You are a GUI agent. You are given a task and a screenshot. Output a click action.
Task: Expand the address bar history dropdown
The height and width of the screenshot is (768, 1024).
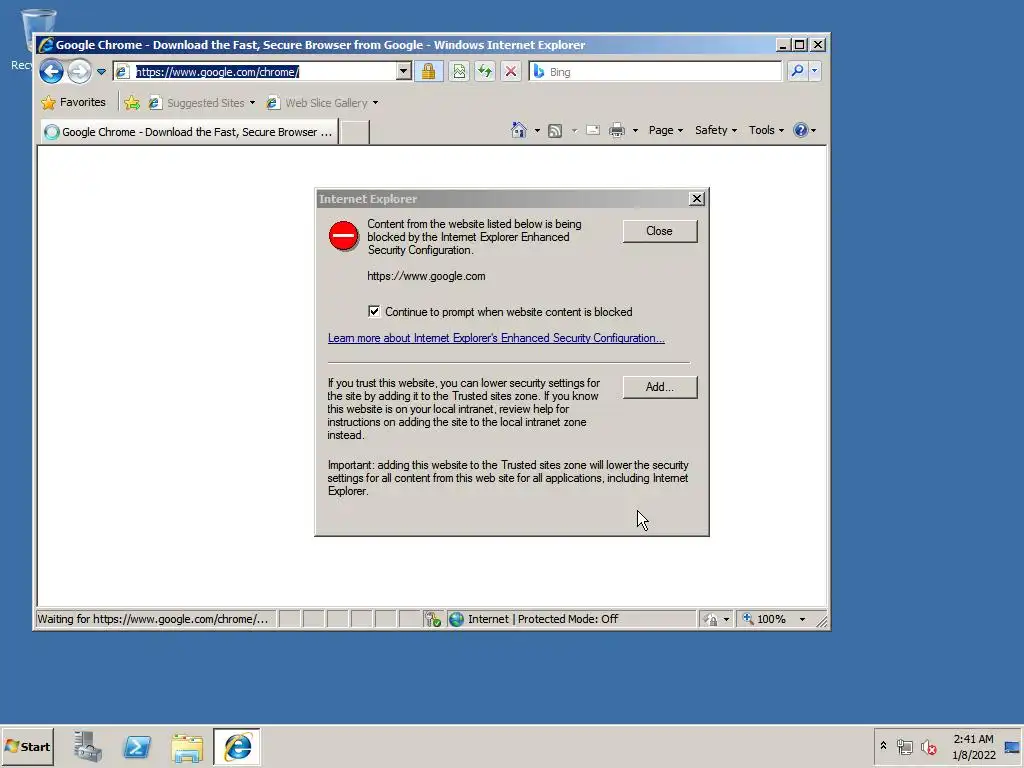coord(404,72)
